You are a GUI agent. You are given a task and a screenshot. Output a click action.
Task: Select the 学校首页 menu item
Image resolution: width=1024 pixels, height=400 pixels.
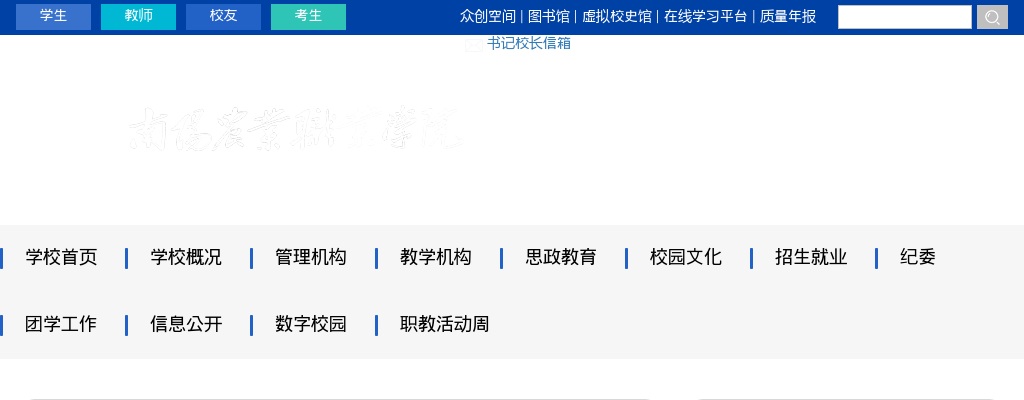(x=61, y=258)
